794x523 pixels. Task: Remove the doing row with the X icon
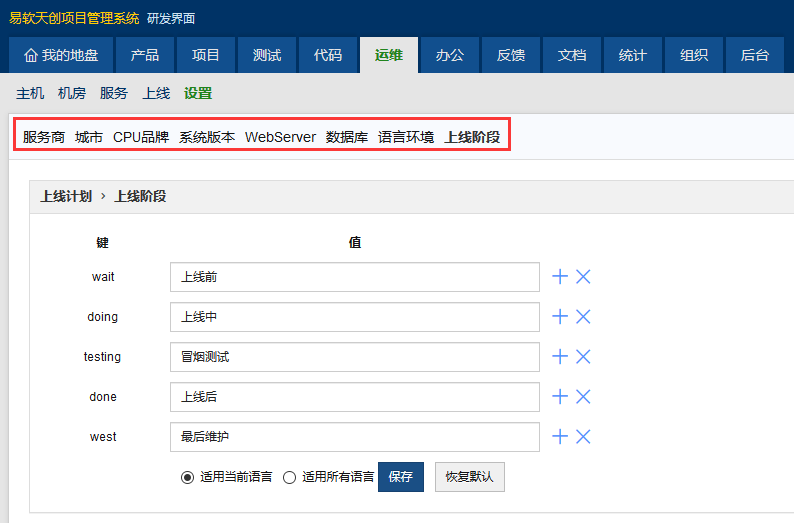click(583, 316)
